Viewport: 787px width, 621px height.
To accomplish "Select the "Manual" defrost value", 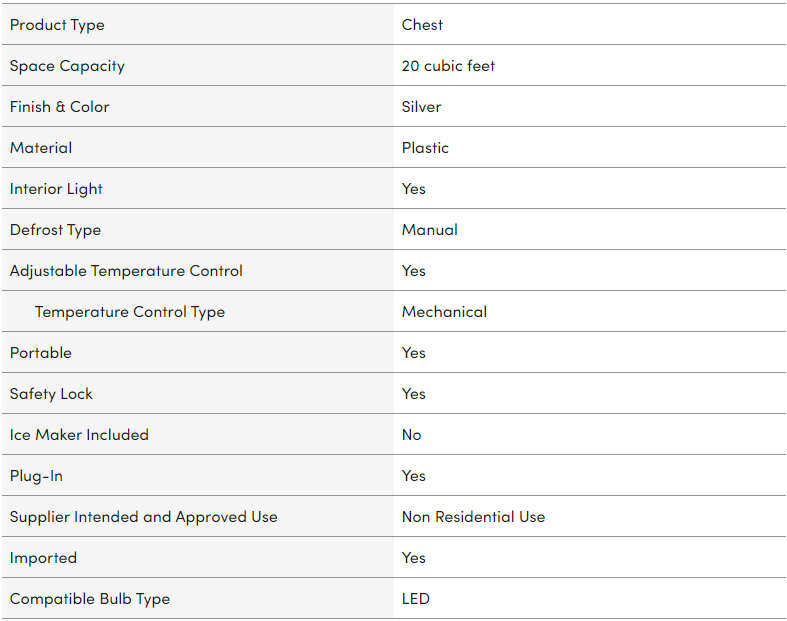I will pos(430,230).
